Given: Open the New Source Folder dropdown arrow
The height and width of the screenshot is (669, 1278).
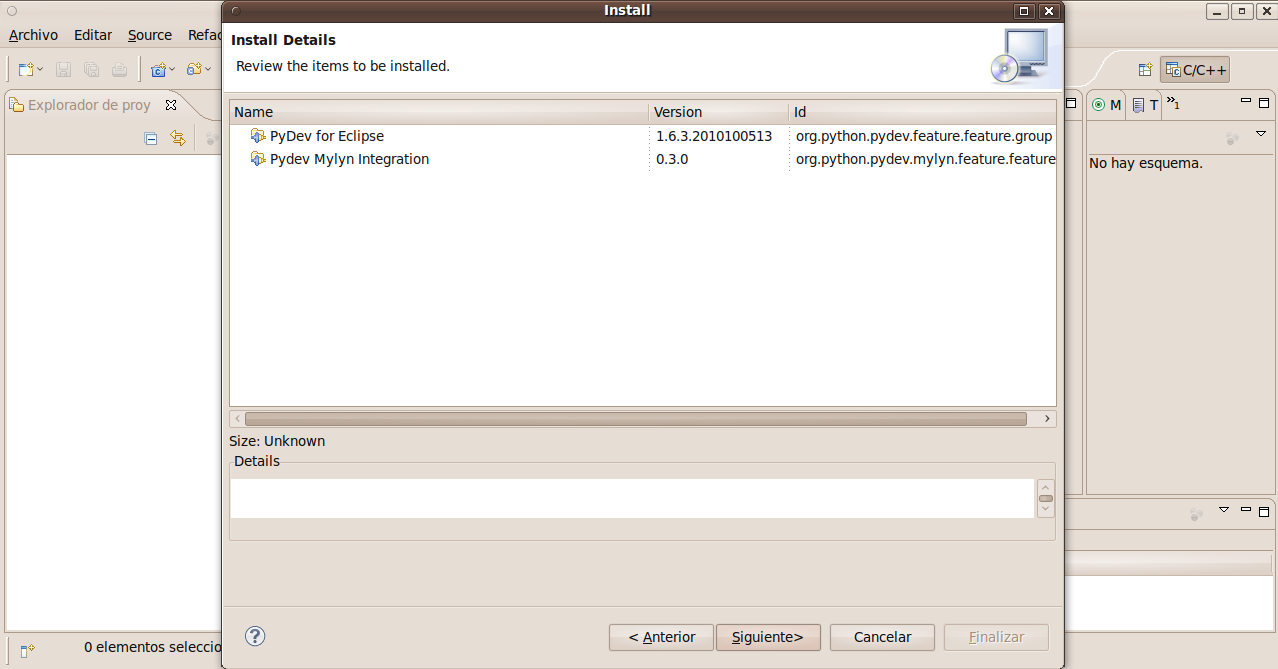Looking at the screenshot, I should [208, 69].
